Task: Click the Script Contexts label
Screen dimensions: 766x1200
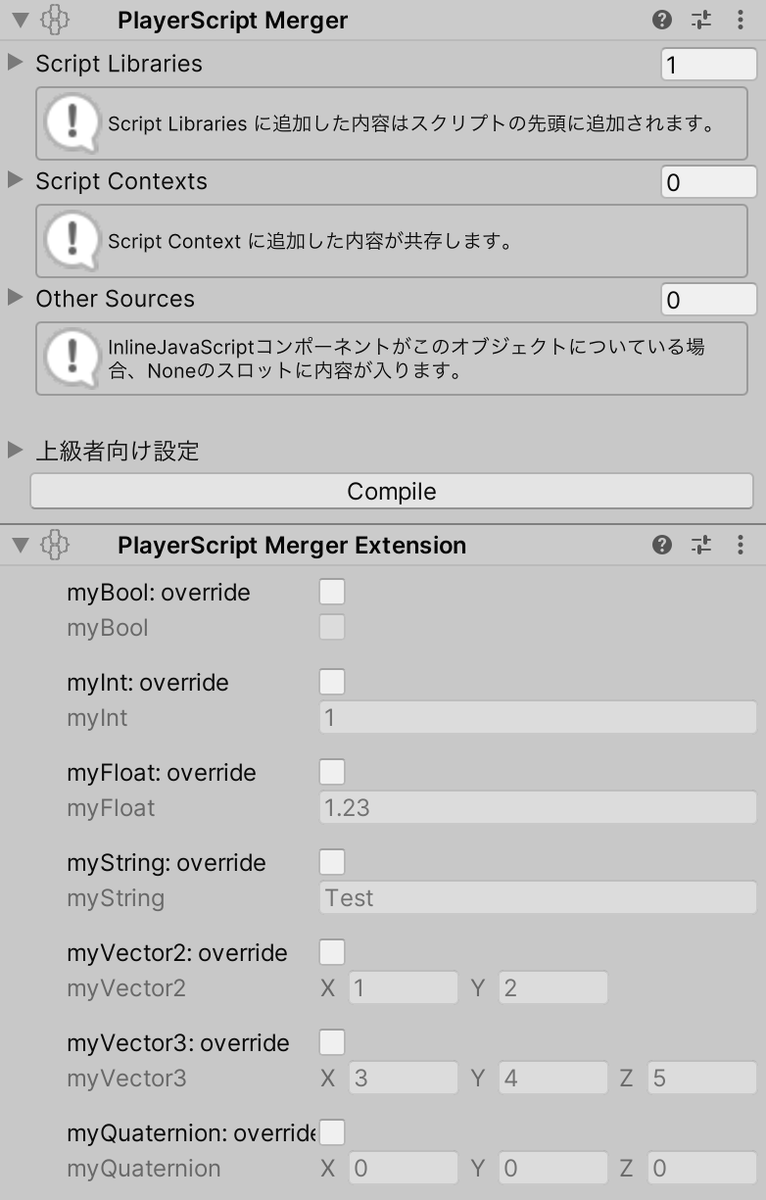Action: coord(121,181)
